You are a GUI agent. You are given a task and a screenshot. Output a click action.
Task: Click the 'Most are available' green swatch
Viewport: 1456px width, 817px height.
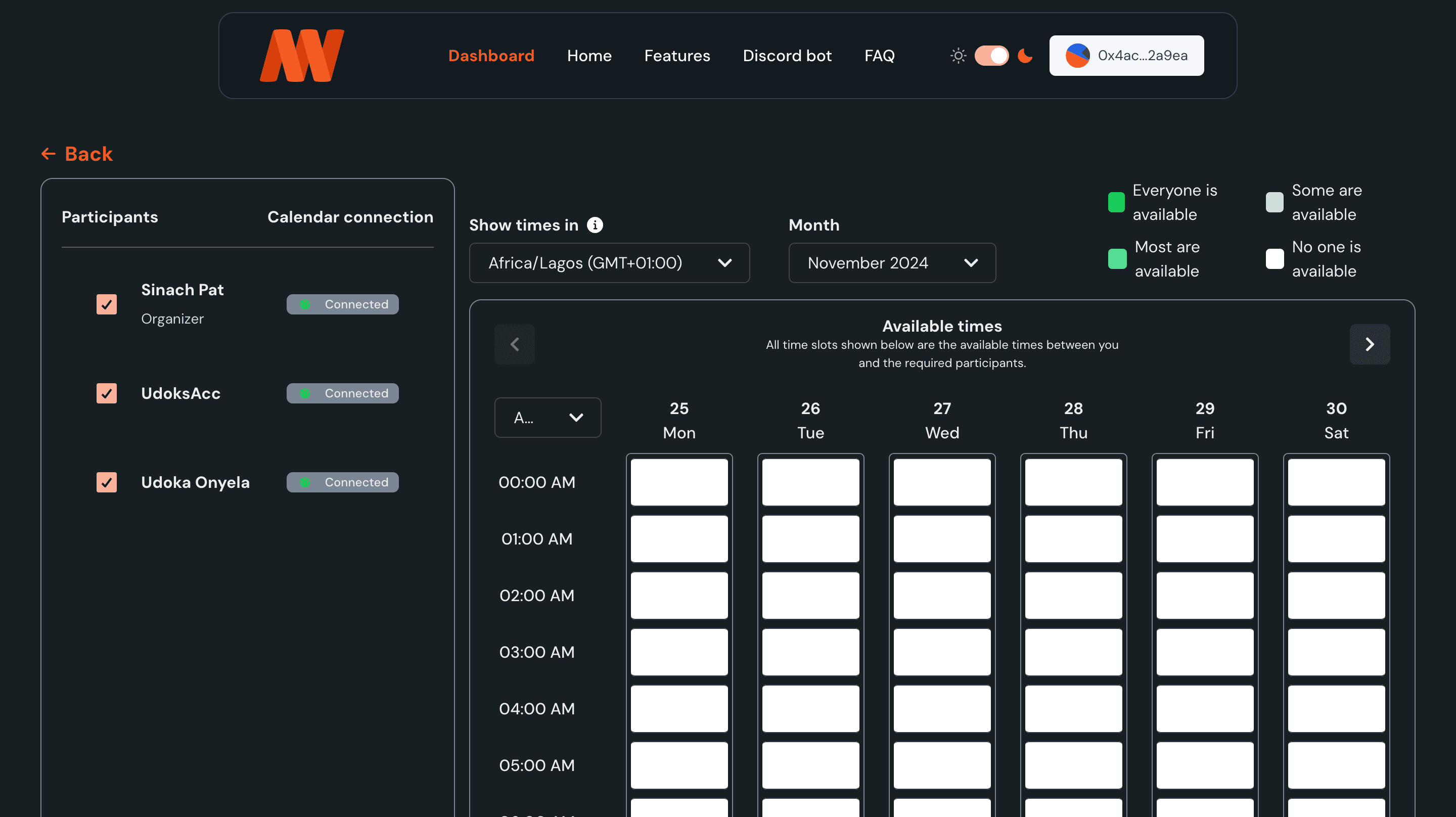click(x=1117, y=259)
